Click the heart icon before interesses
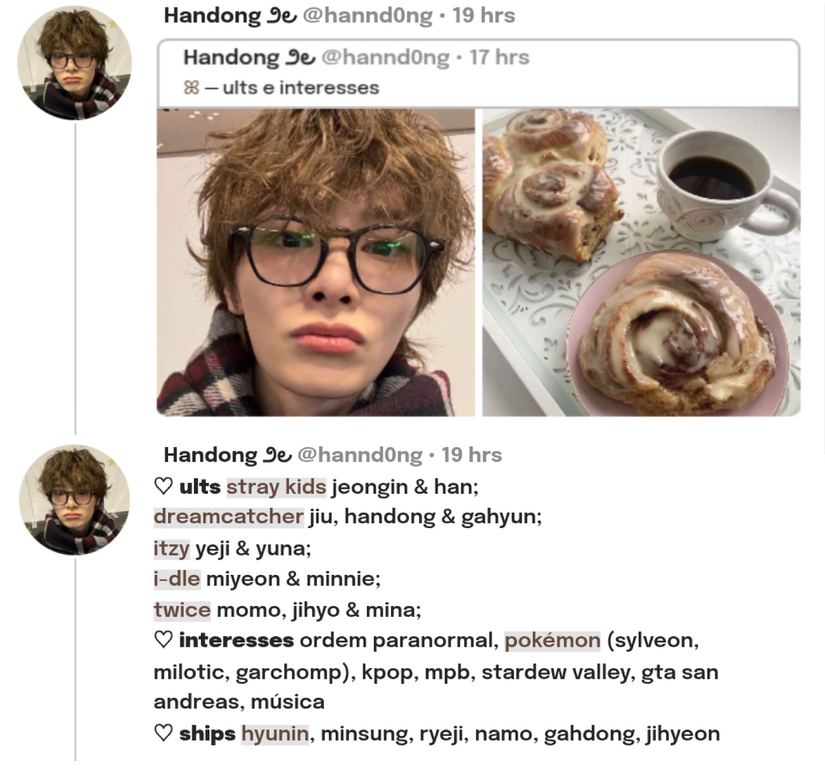Viewport: 825px width, 782px height. pos(164,640)
